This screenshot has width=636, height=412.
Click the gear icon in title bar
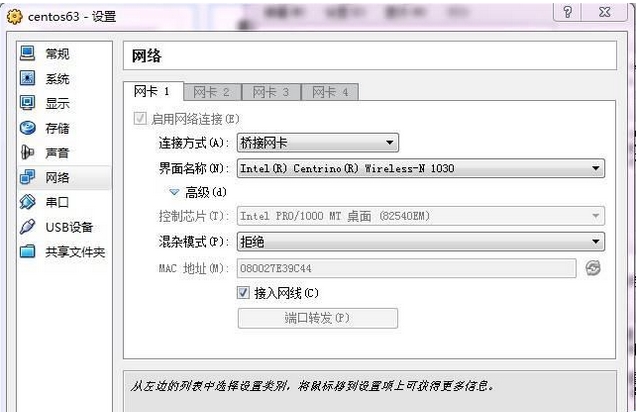pos(15,17)
